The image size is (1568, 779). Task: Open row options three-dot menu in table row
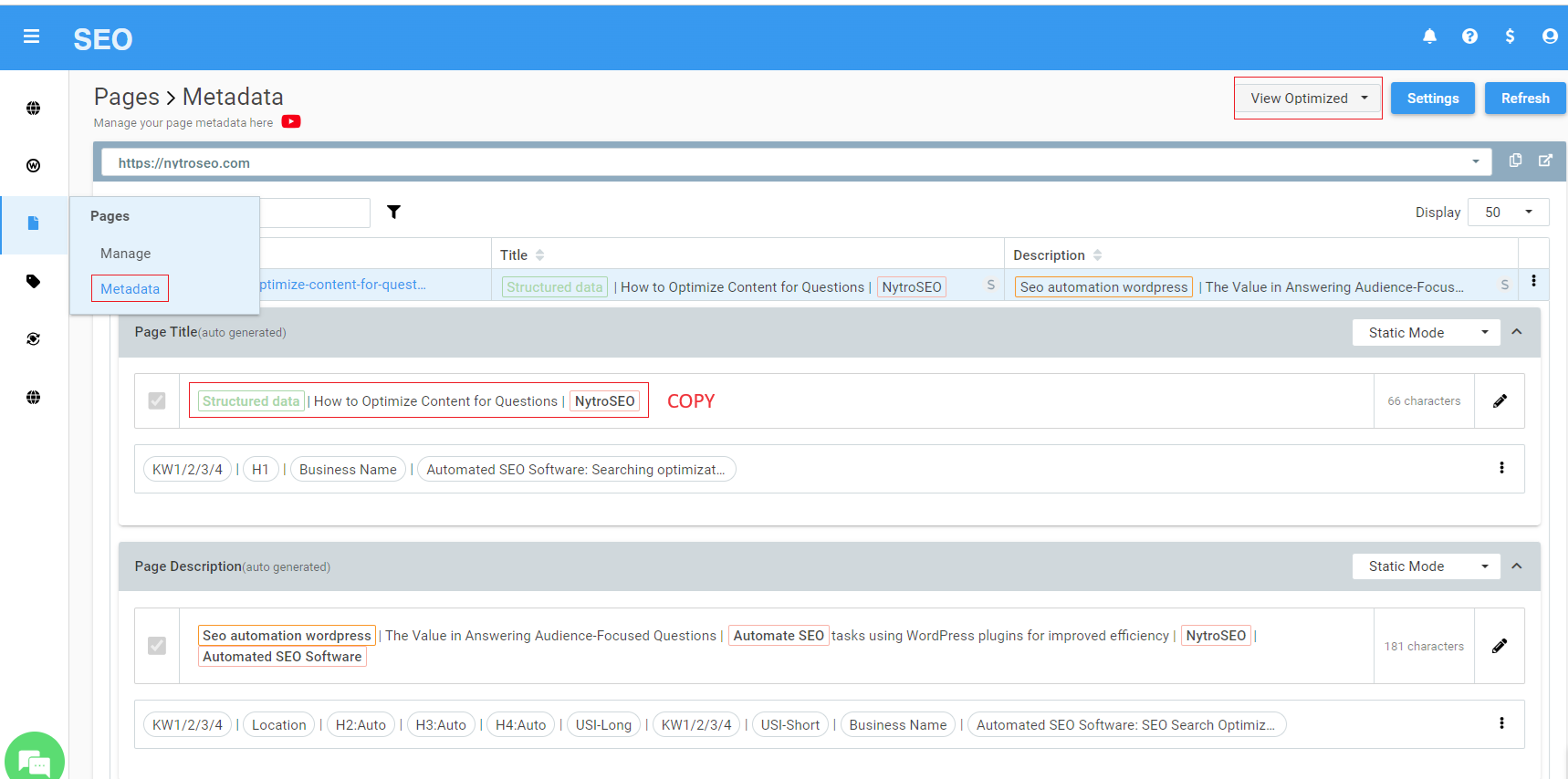(x=1533, y=281)
